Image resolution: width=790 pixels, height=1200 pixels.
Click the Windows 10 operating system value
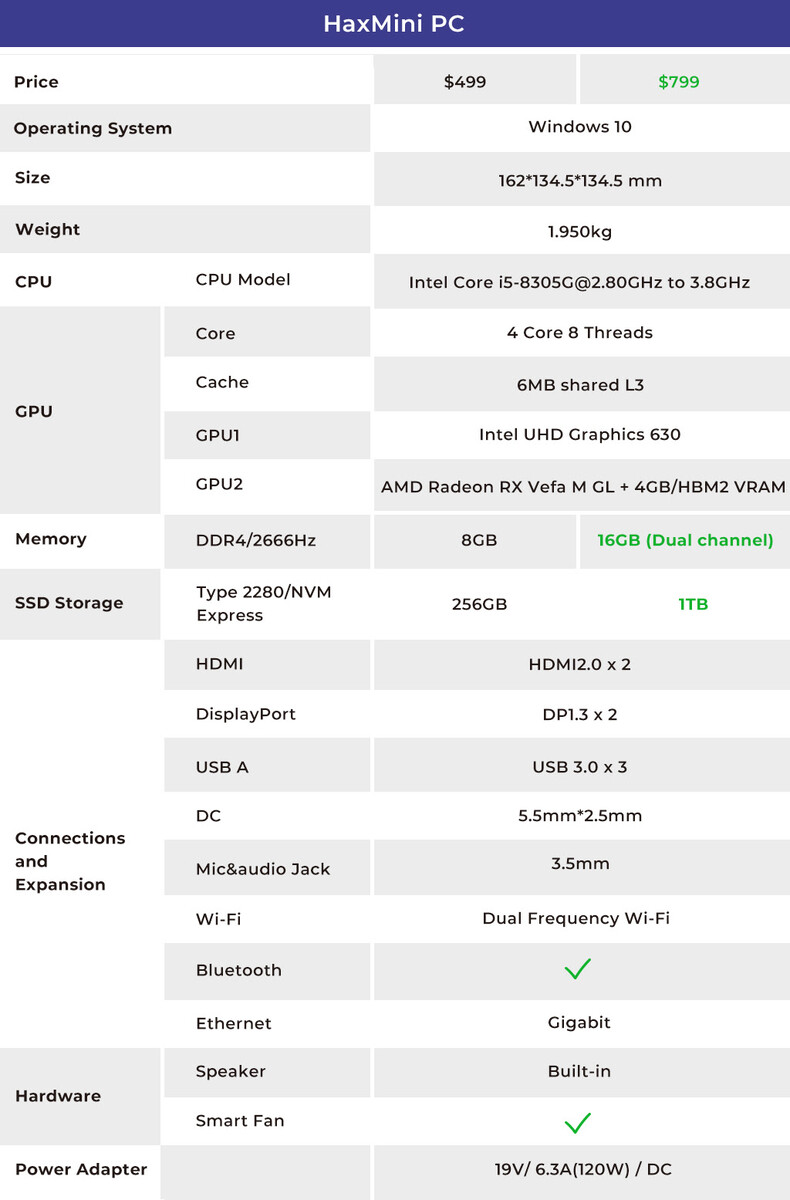click(x=580, y=127)
